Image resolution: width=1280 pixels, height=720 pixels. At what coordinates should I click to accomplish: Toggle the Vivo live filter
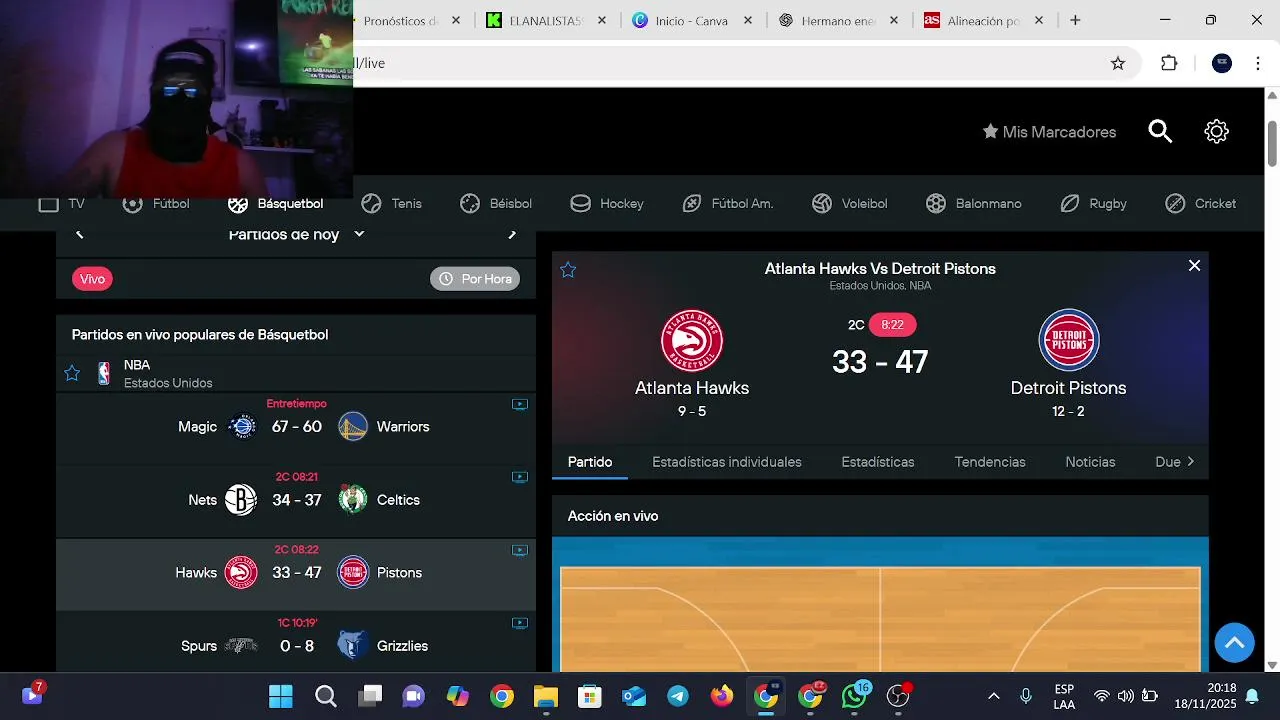(x=92, y=279)
